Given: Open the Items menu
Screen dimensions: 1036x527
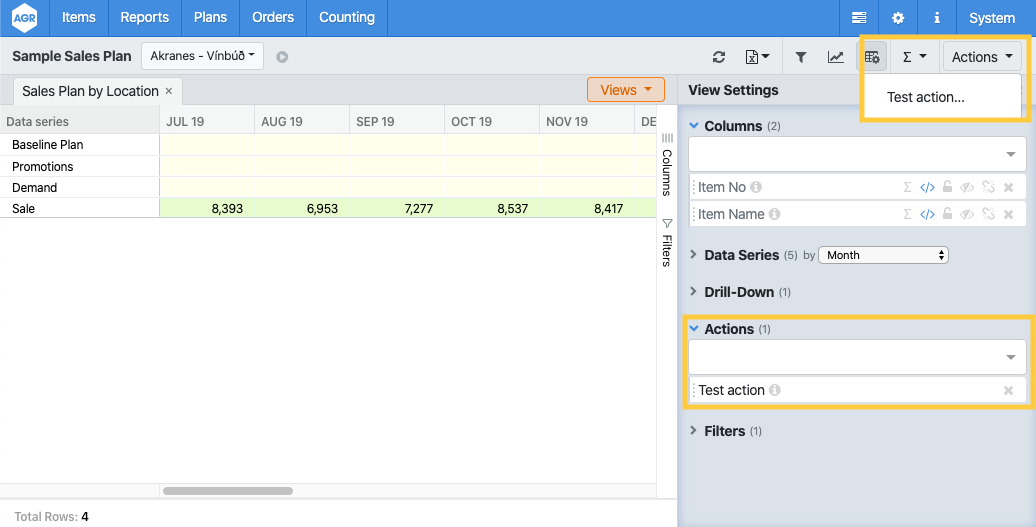Looking at the screenshot, I should (x=79, y=18).
